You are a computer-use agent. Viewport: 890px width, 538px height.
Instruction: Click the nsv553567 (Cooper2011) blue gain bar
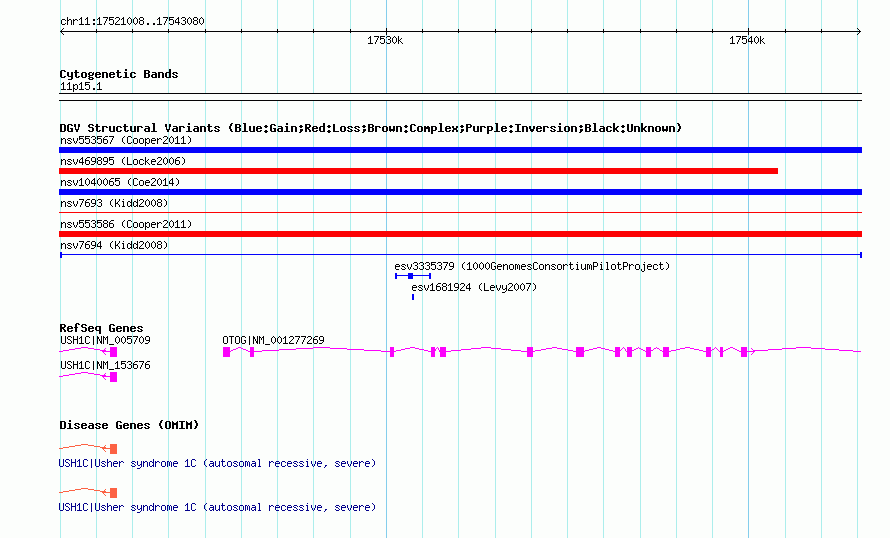(x=460, y=150)
